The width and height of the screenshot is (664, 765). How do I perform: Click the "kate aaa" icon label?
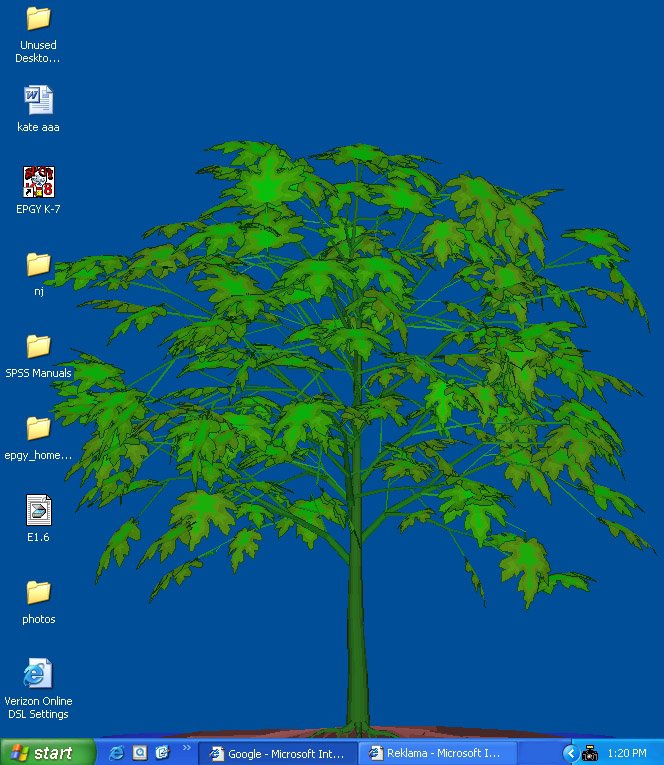click(x=38, y=127)
